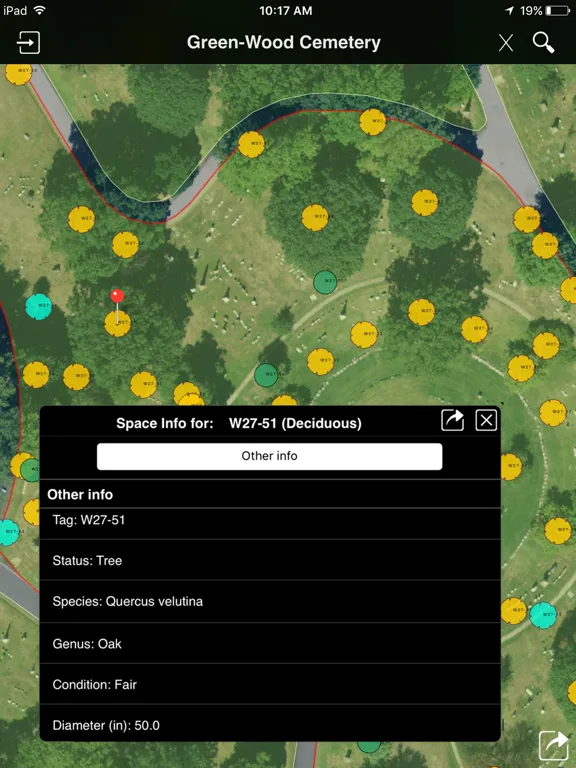The image size is (576, 768).
Task: Click the 'Genus: Oak' row
Action: tap(270, 644)
